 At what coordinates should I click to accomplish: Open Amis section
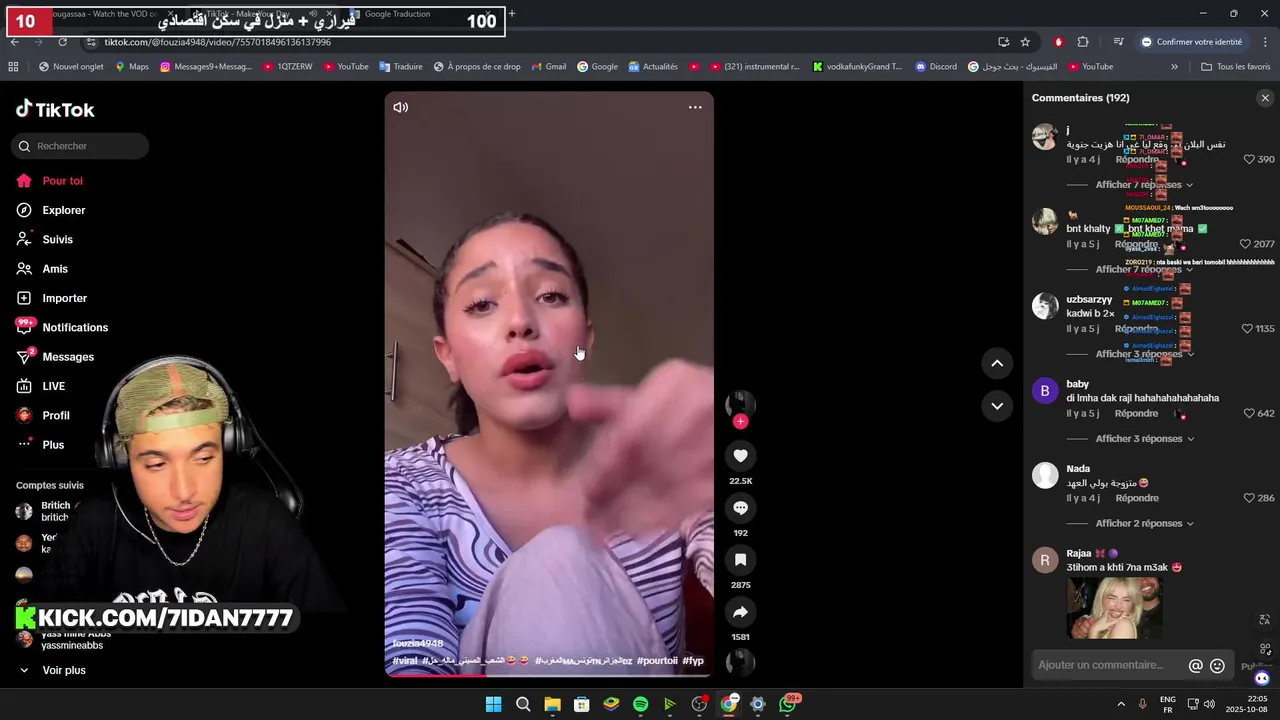tap(43, 269)
